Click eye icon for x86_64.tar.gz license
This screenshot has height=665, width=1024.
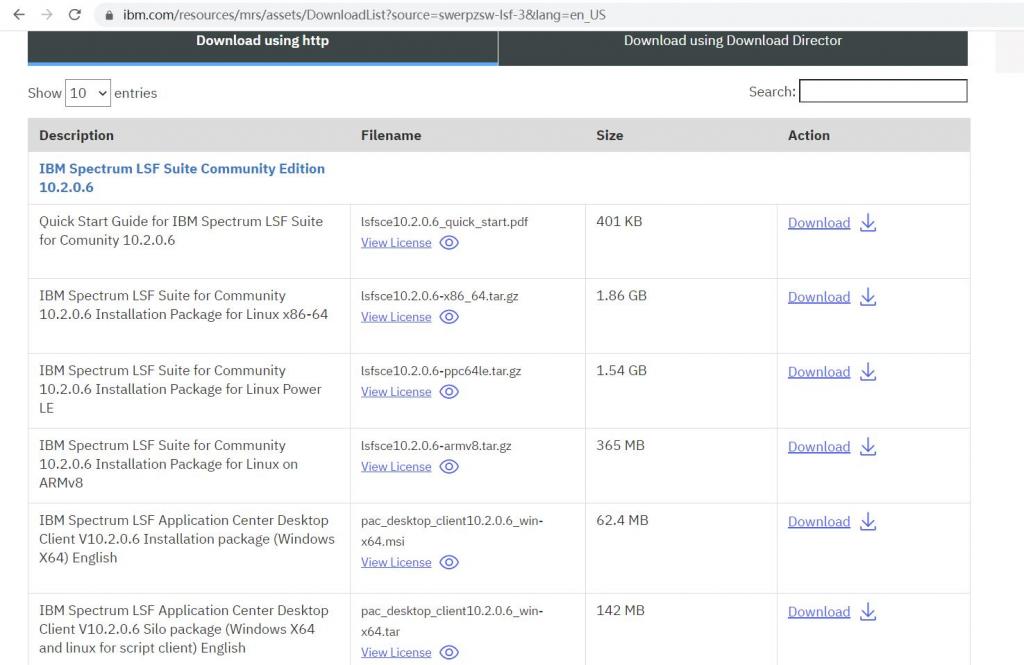point(449,317)
